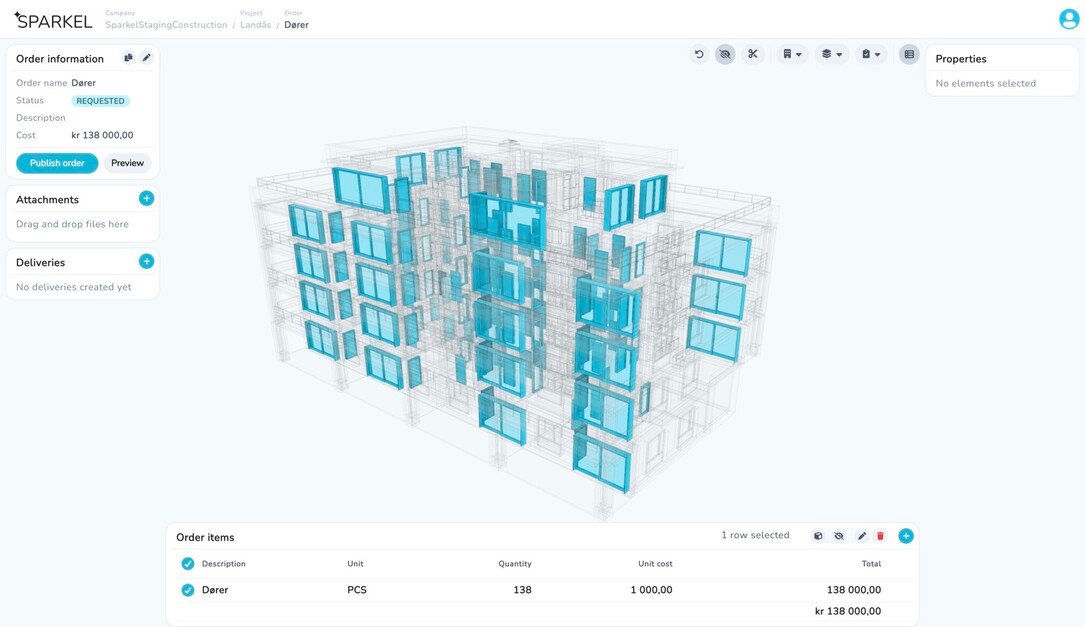Expand the layers dropdown in toolbar
This screenshot has width=1085, height=627.
831,54
